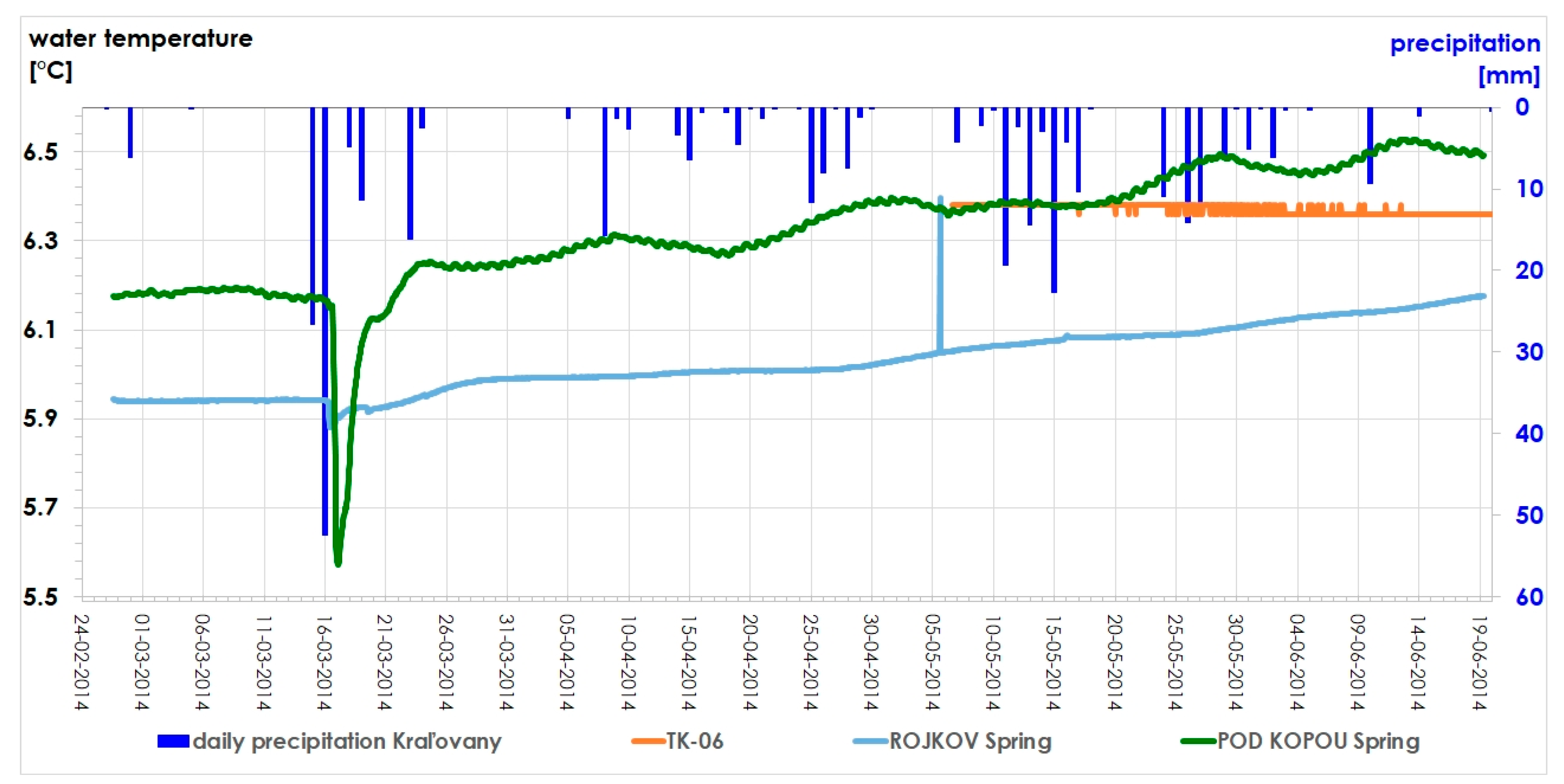This screenshot has height=784, width=1564.
Task: Click the green POD KOPOU Spring legend line
Action: (x=1198, y=741)
